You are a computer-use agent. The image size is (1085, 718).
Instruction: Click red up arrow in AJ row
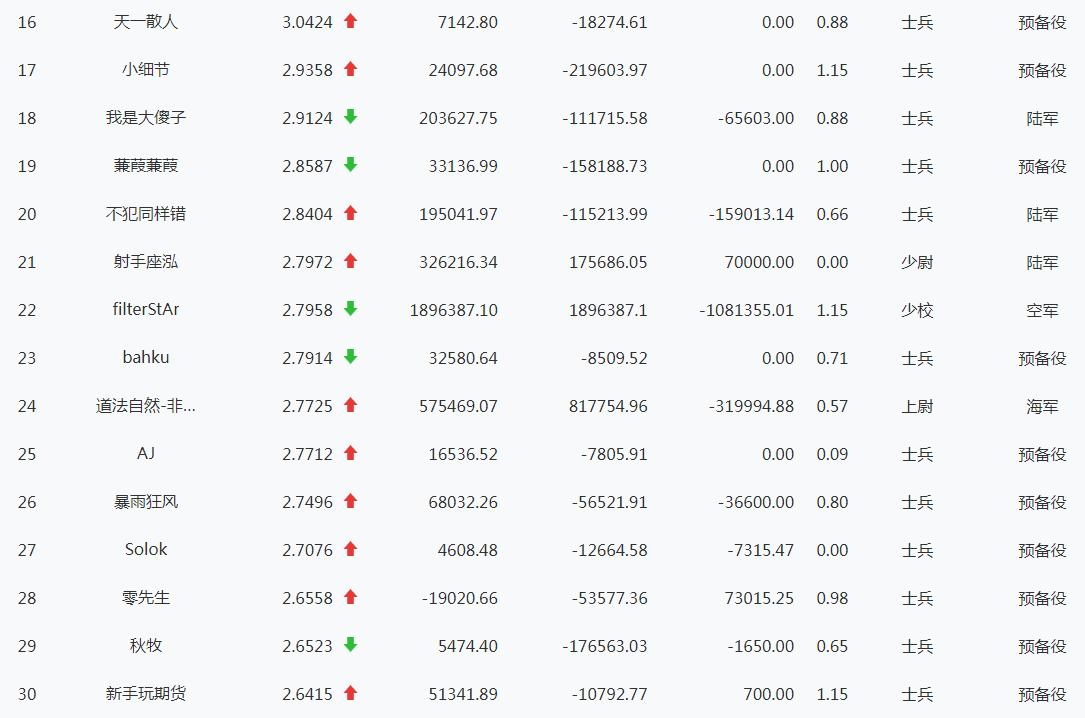coord(350,453)
